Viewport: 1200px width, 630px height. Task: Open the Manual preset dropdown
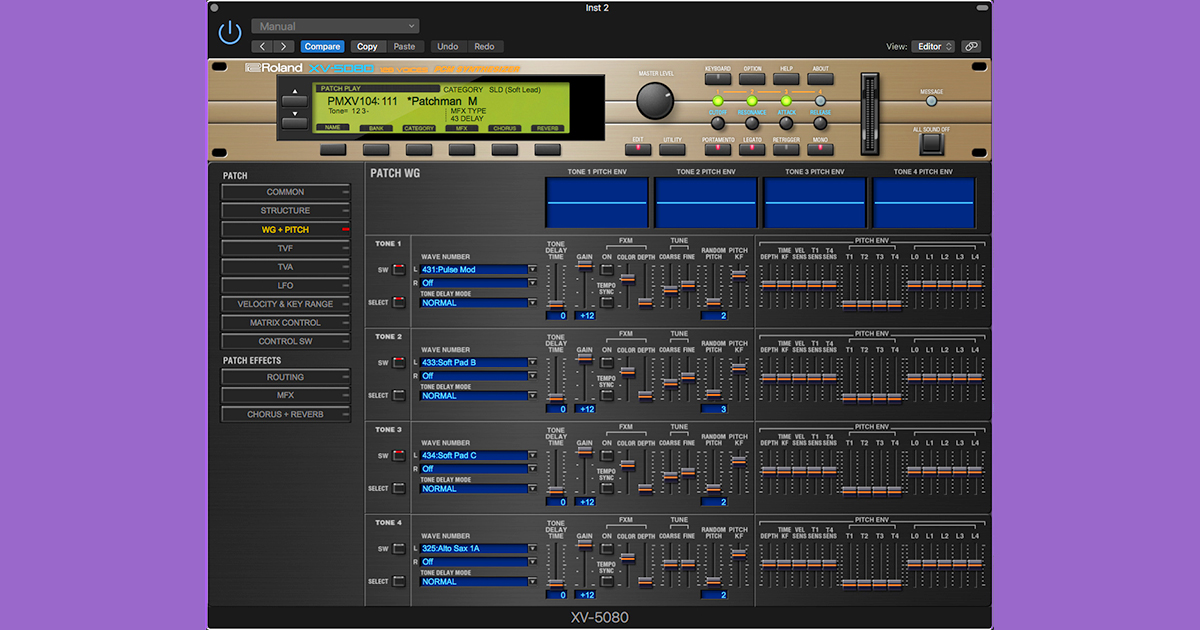click(335, 26)
